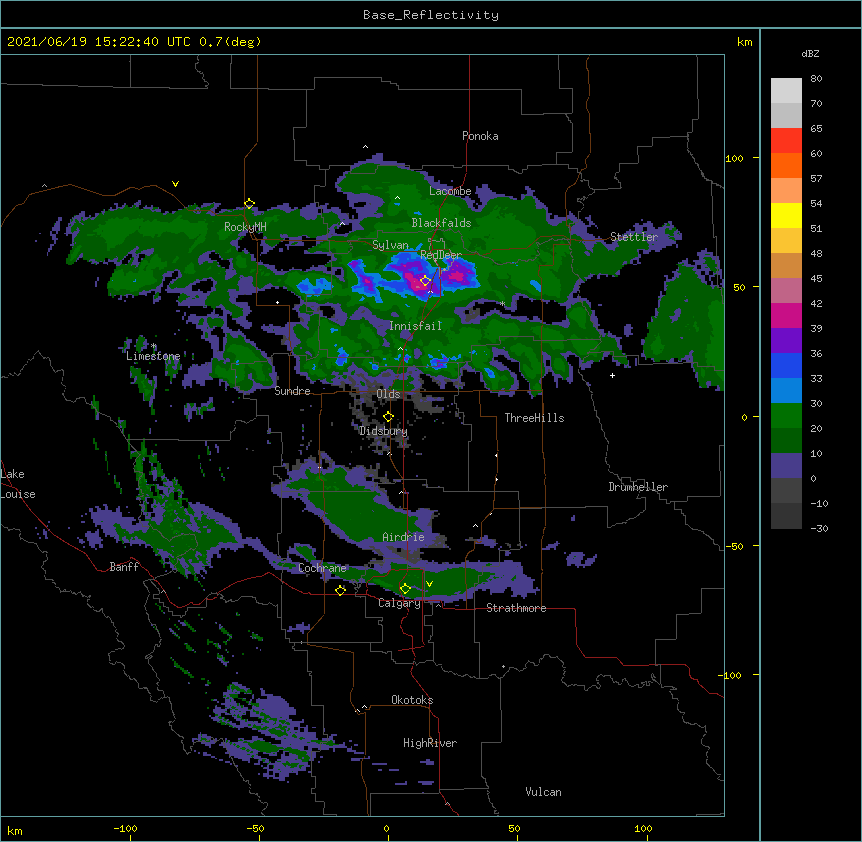Click the Didsbury label
This screenshot has height=842, width=862.
pos(383,431)
